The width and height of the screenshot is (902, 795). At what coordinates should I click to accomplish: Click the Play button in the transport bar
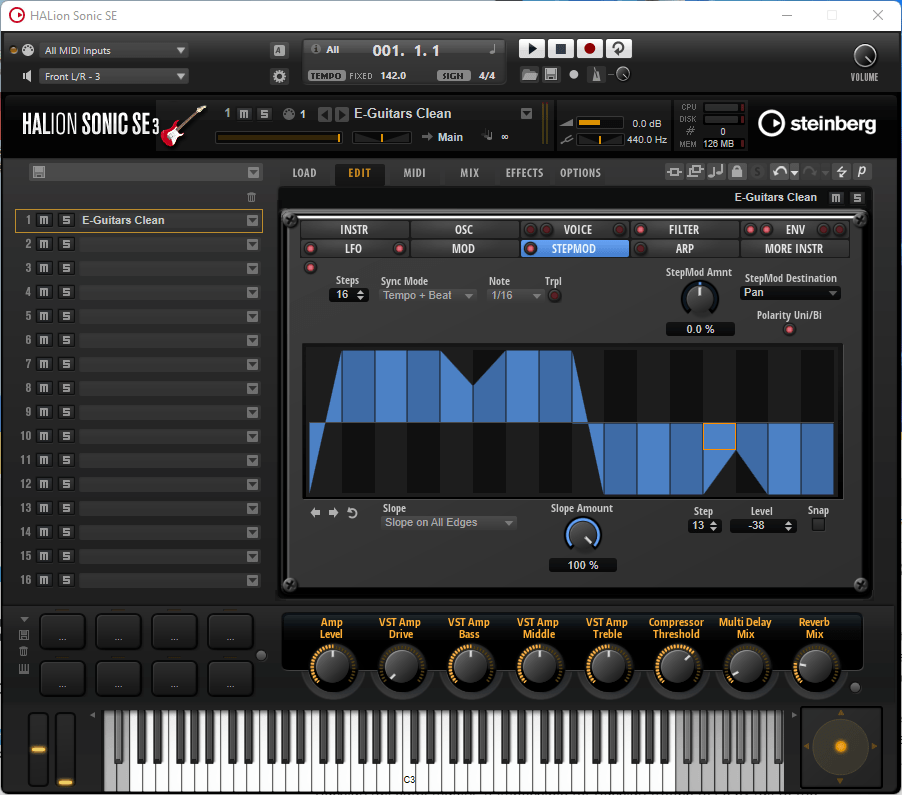532,49
